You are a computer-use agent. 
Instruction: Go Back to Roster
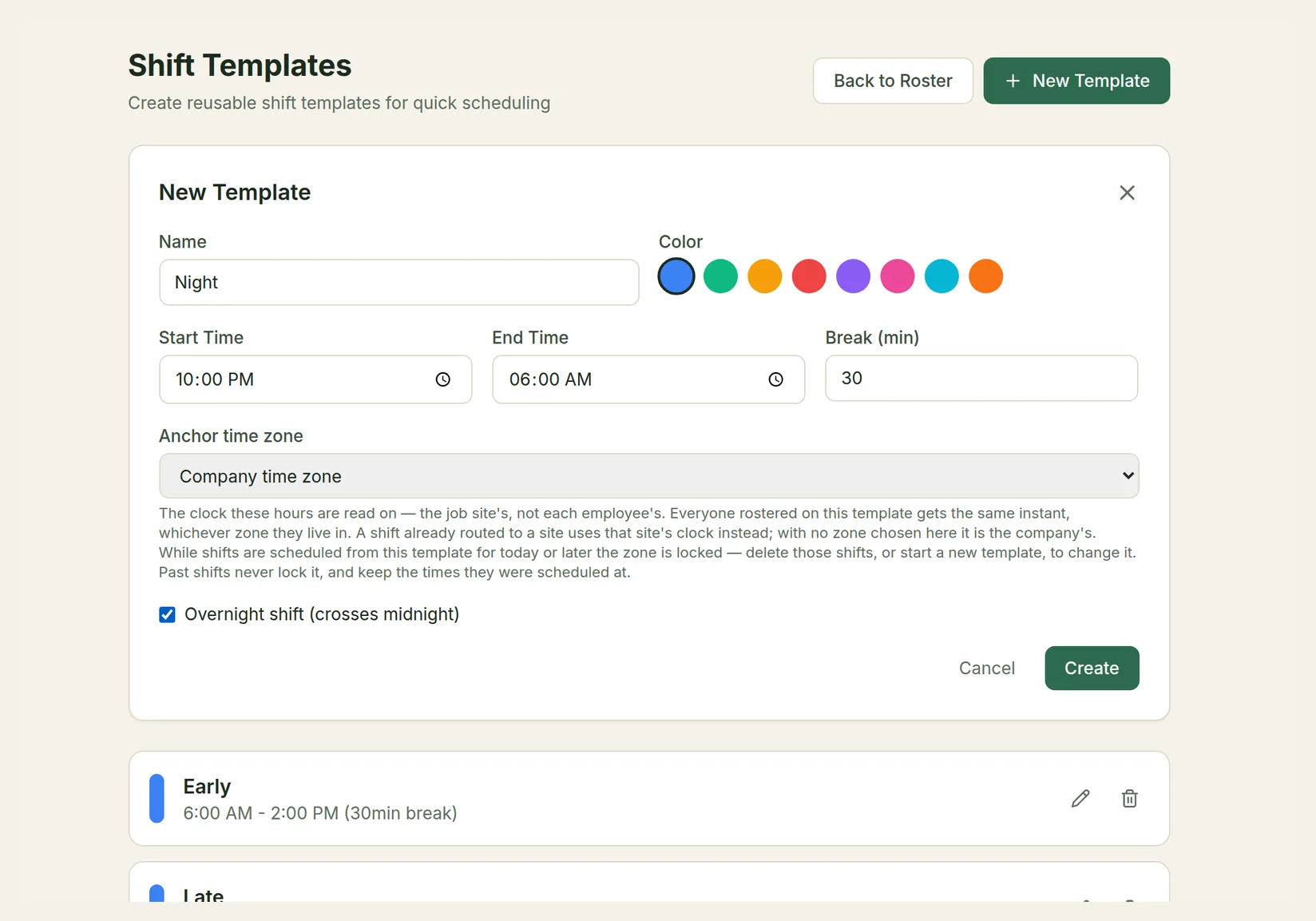coord(893,81)
